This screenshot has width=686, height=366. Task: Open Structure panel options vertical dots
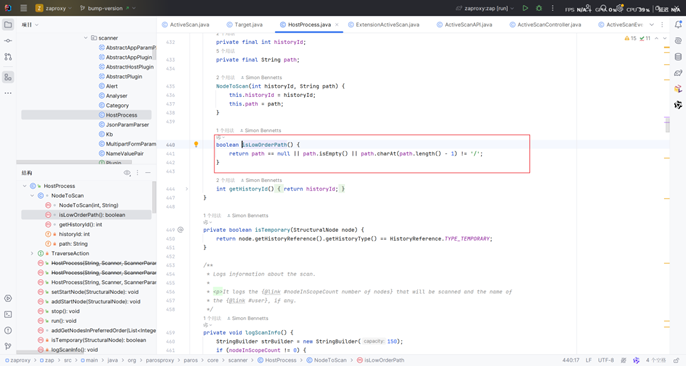[x=137, y=173]
